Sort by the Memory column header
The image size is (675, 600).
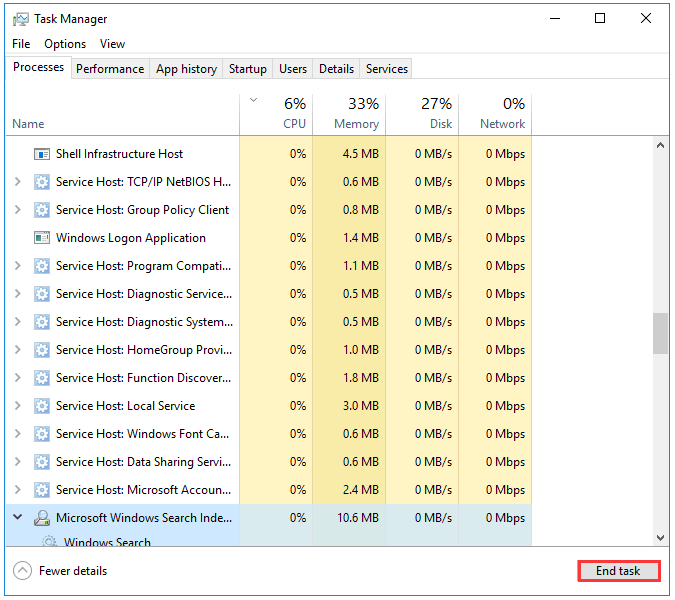[349, 114]
